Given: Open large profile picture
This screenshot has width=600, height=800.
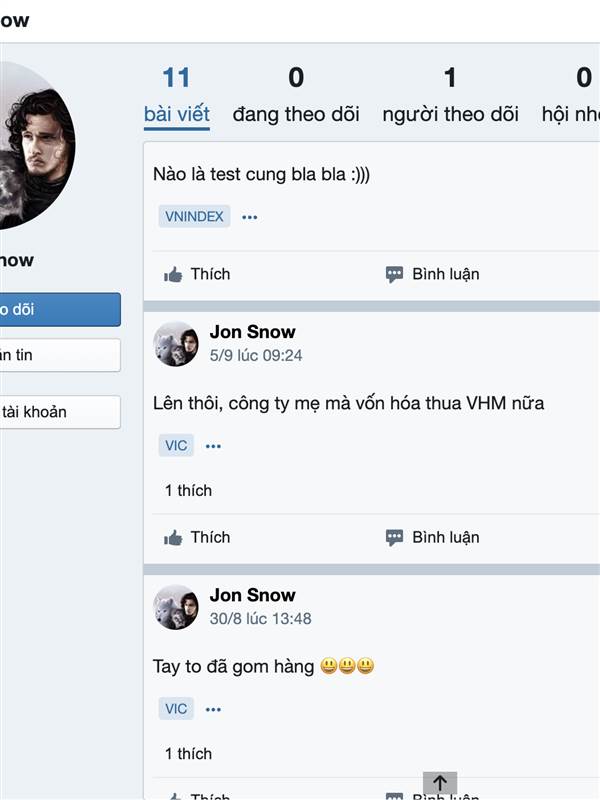Looking at the screenshot, I should [33, 145].
